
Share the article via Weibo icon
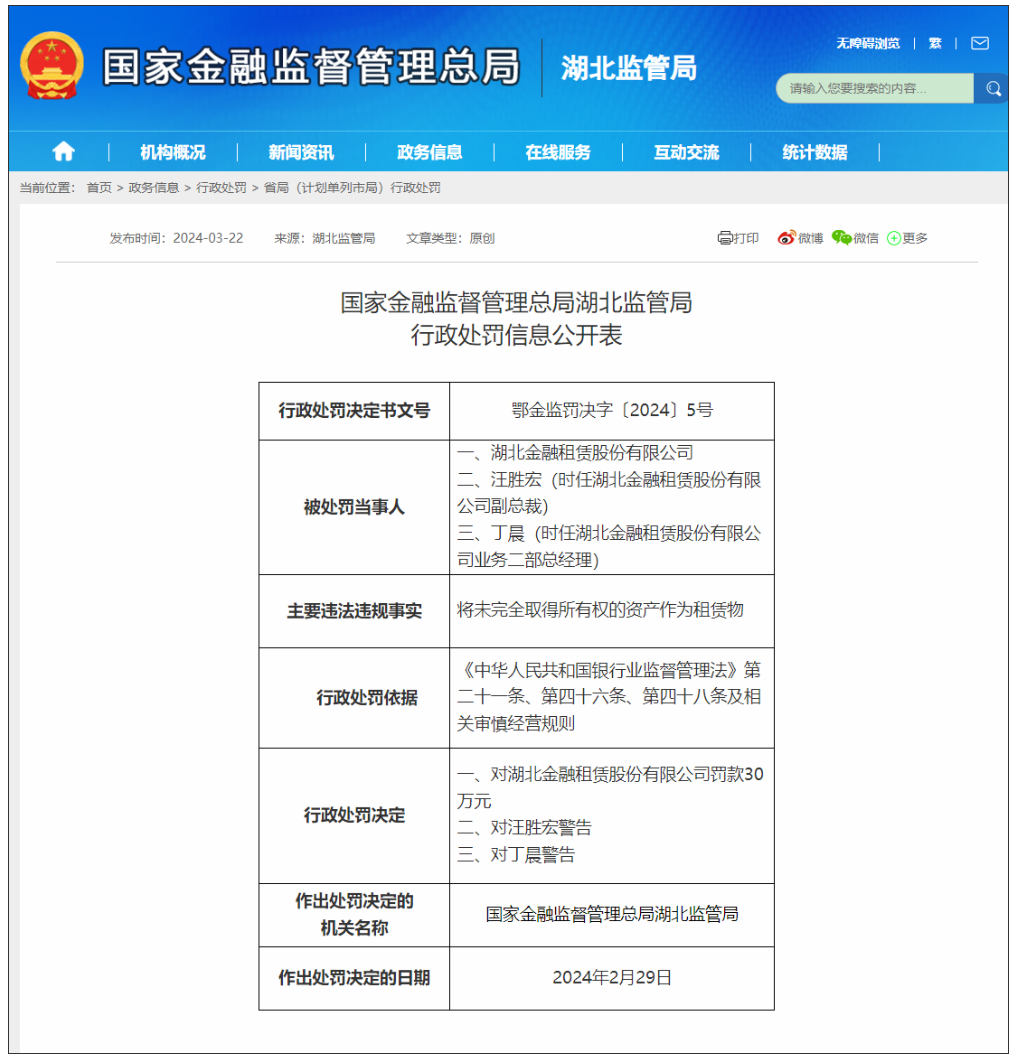tap(787, 238)
